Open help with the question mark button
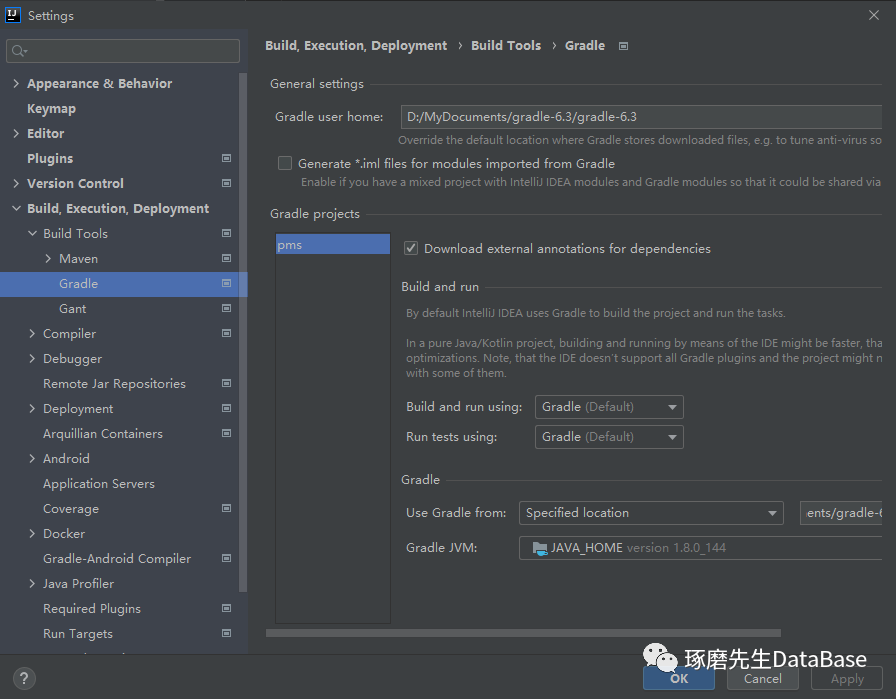 [x=24, y=678]
